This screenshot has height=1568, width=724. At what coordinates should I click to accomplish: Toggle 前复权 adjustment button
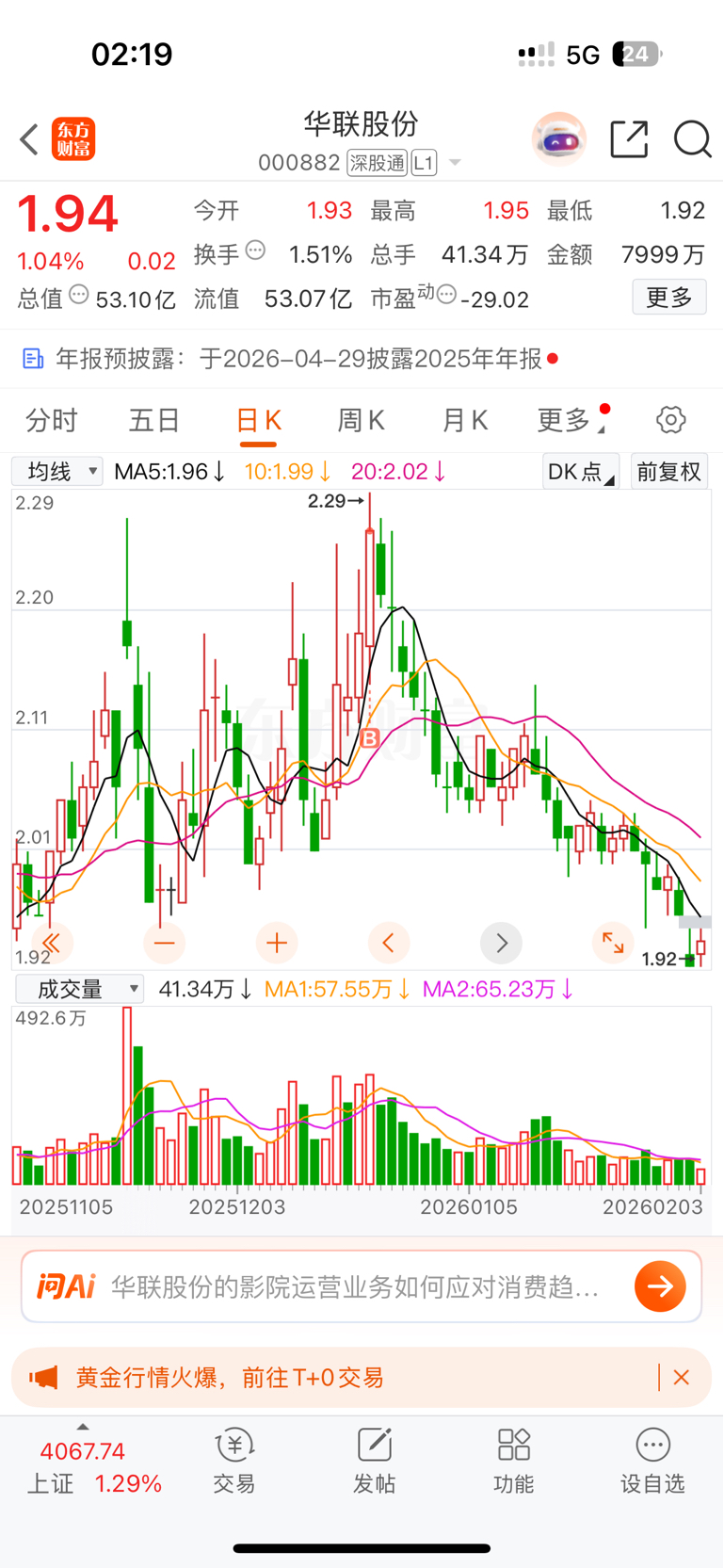coord(669,471)
